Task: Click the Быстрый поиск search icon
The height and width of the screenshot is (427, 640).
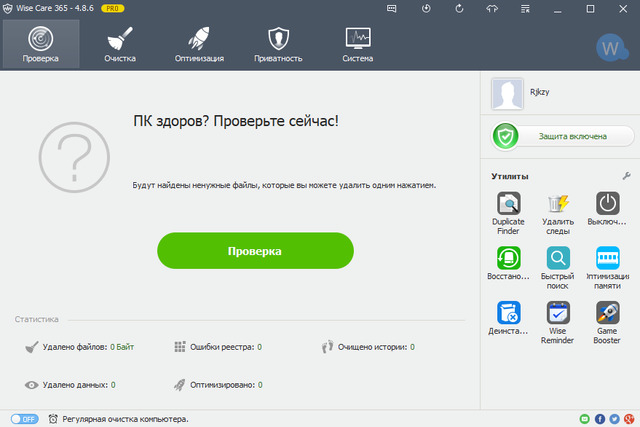Action: pyautogui.click(x=557, y=260)
